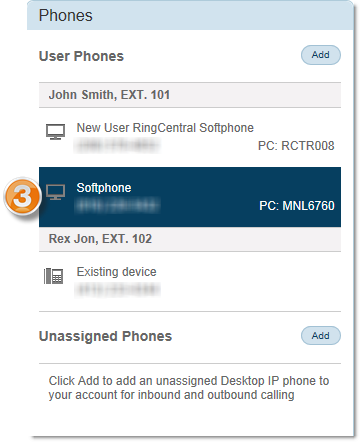Click the unassigned Desktop IP phone help text
Viewport: 360px width, 442px height.
click(189, 388)
